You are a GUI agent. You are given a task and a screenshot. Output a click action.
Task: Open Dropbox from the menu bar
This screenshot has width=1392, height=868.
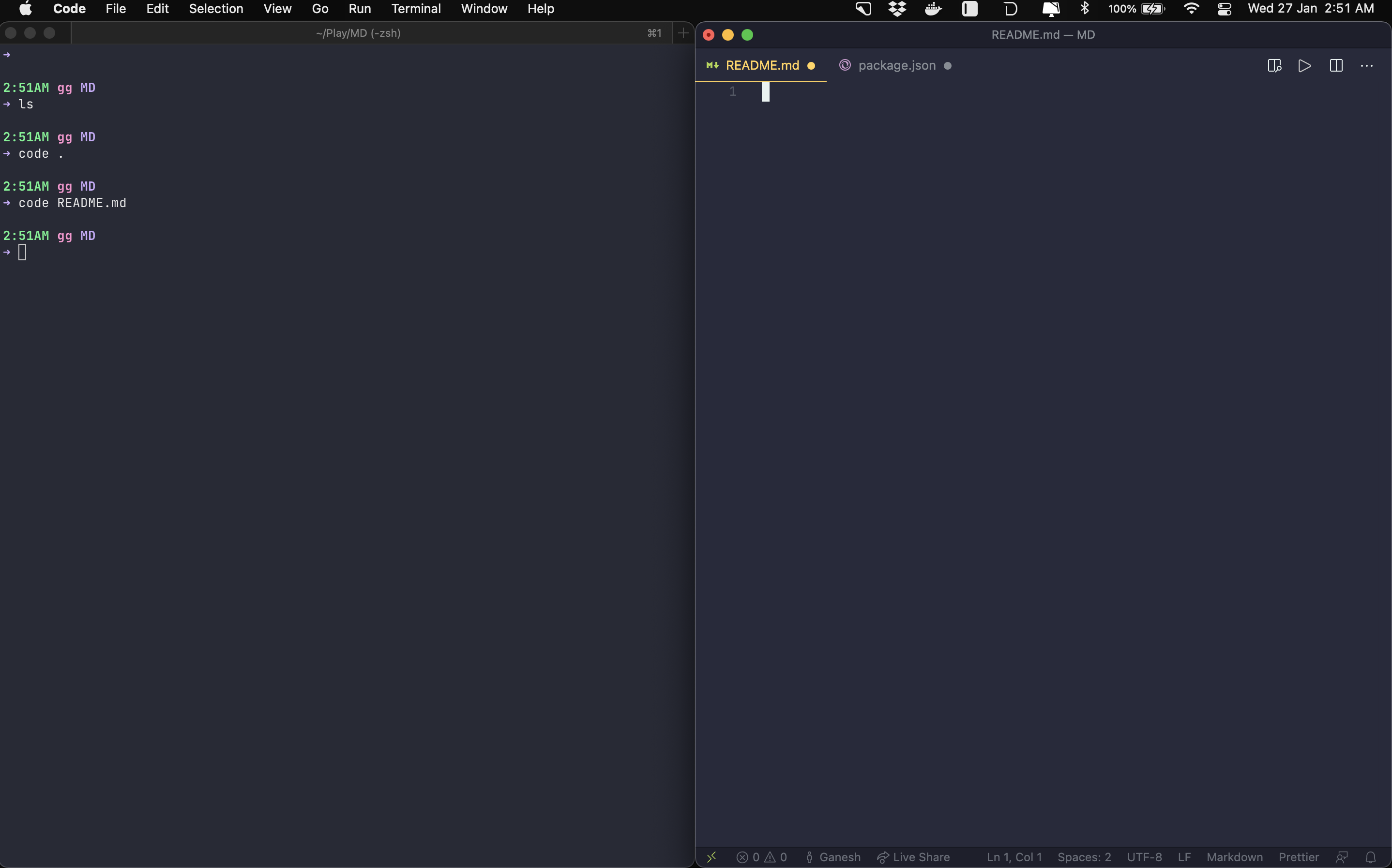pos(897,9)
